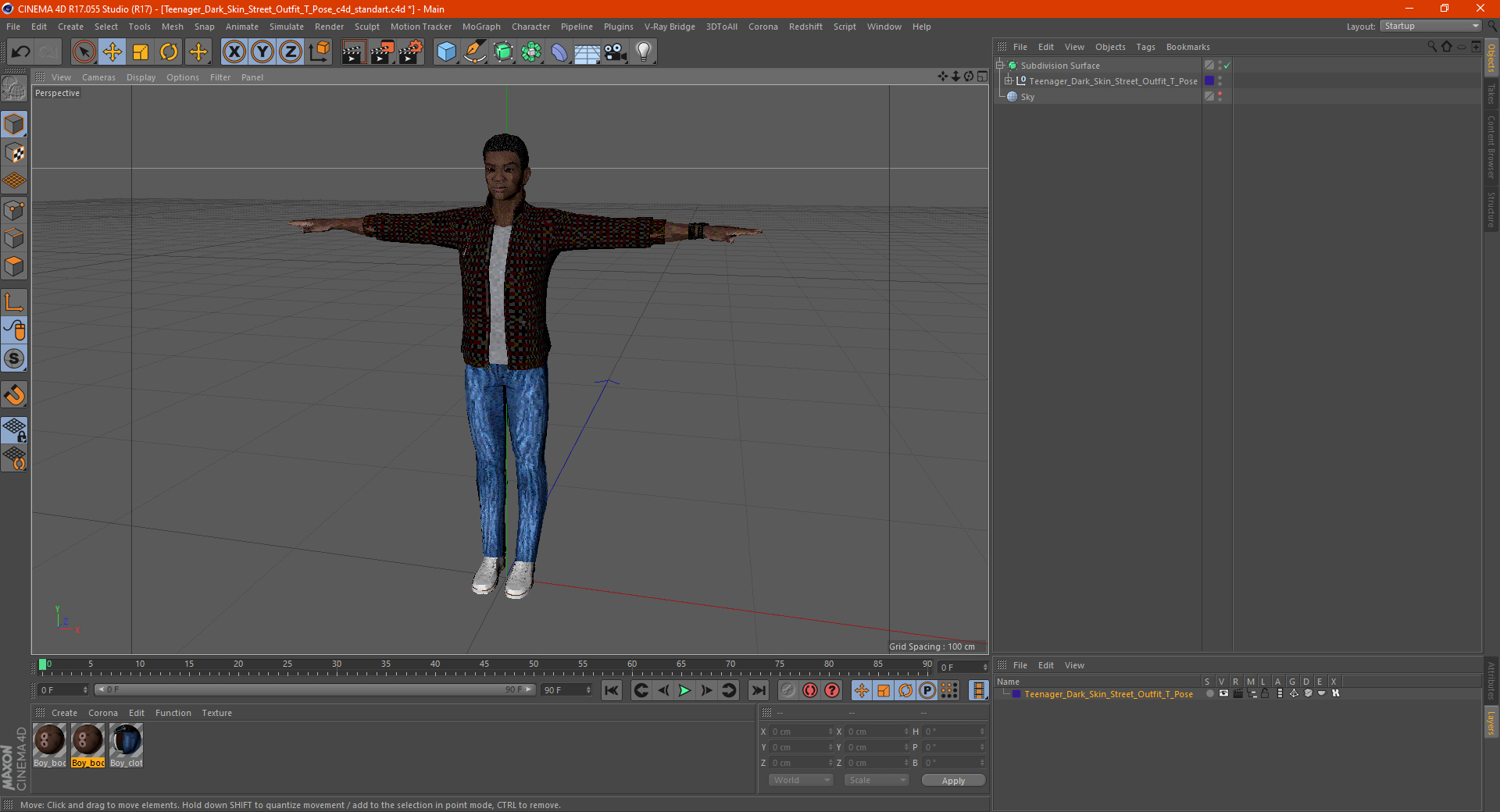Enable the Axis mode L icon

(x=14, y=302)
